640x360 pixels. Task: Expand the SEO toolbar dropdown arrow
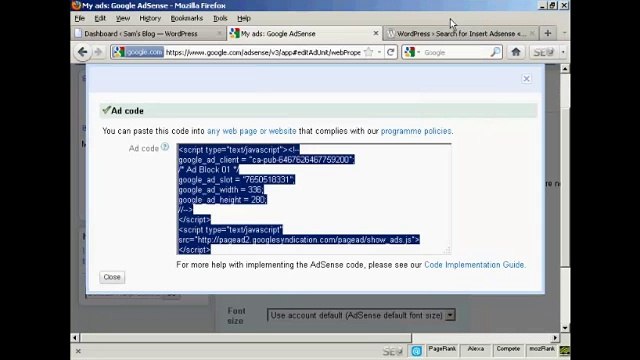pyautogui.click(x=563, y=52)
